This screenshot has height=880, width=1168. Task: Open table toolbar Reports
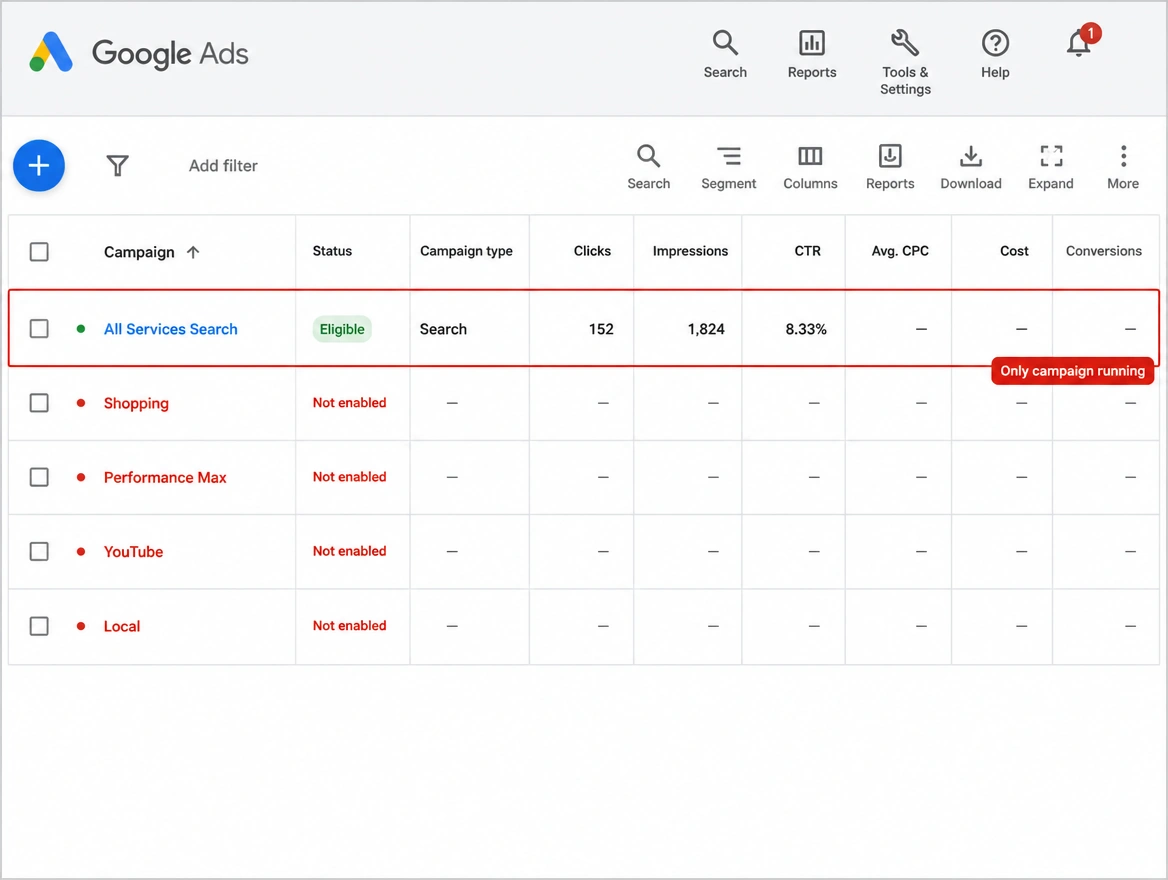click(x=889, y=167)
